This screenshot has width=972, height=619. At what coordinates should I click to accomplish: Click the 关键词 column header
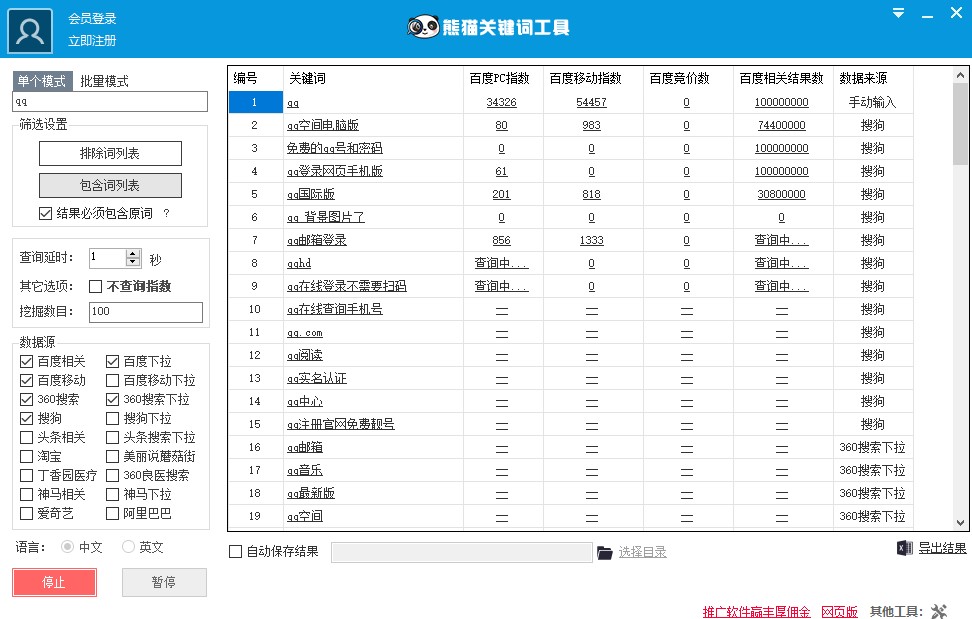click(x=307, y=78)
